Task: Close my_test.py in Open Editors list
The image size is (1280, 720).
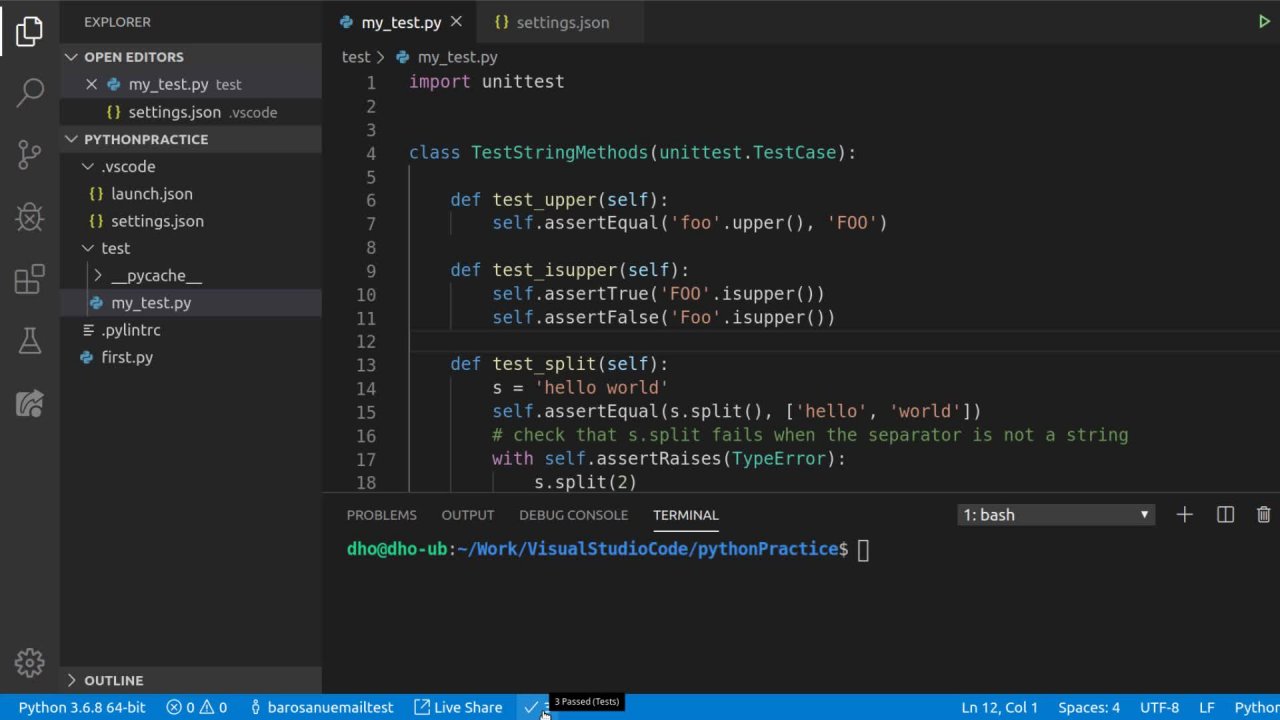Action: (91, 84)
